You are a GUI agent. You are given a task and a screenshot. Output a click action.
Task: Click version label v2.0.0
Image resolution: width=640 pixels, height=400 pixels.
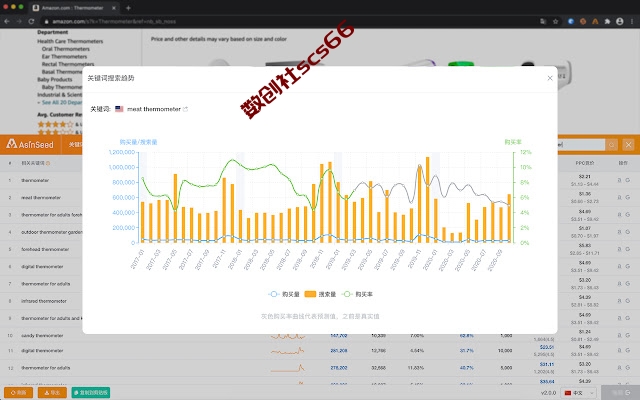coord(548,393)
